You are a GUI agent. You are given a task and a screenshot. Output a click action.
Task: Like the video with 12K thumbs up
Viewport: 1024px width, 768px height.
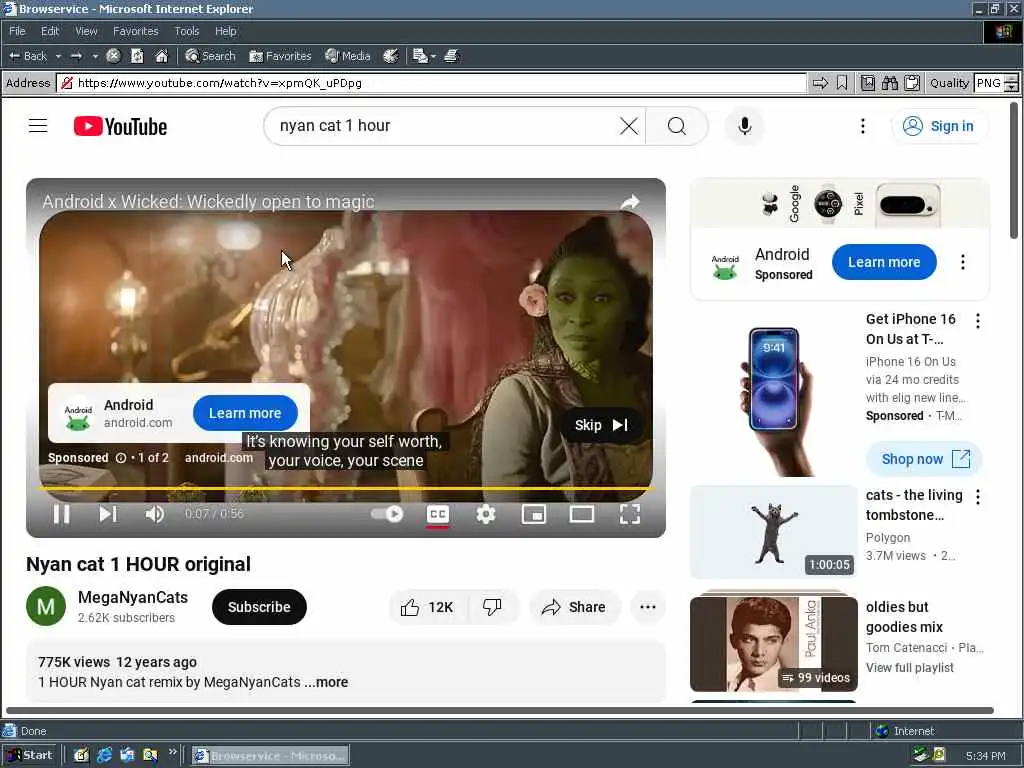point(426,607)
